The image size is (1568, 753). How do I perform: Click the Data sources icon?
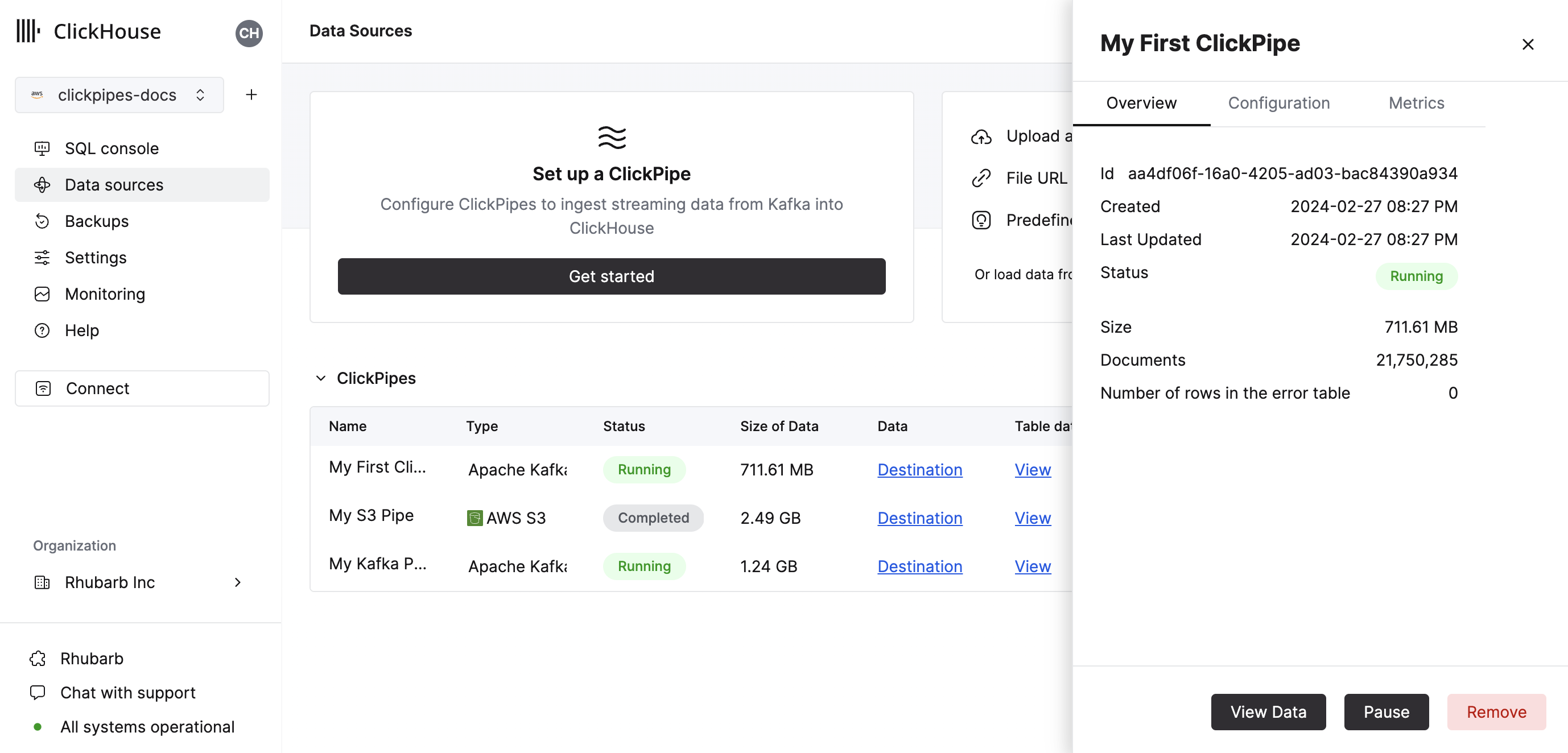point(42,184)
